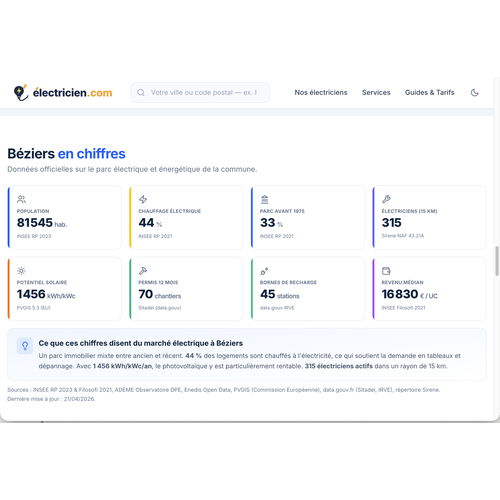Image resolution: width=500 pixels, height=500 pixels.
Task: Click the Population people icon
Action: [21, 199]
